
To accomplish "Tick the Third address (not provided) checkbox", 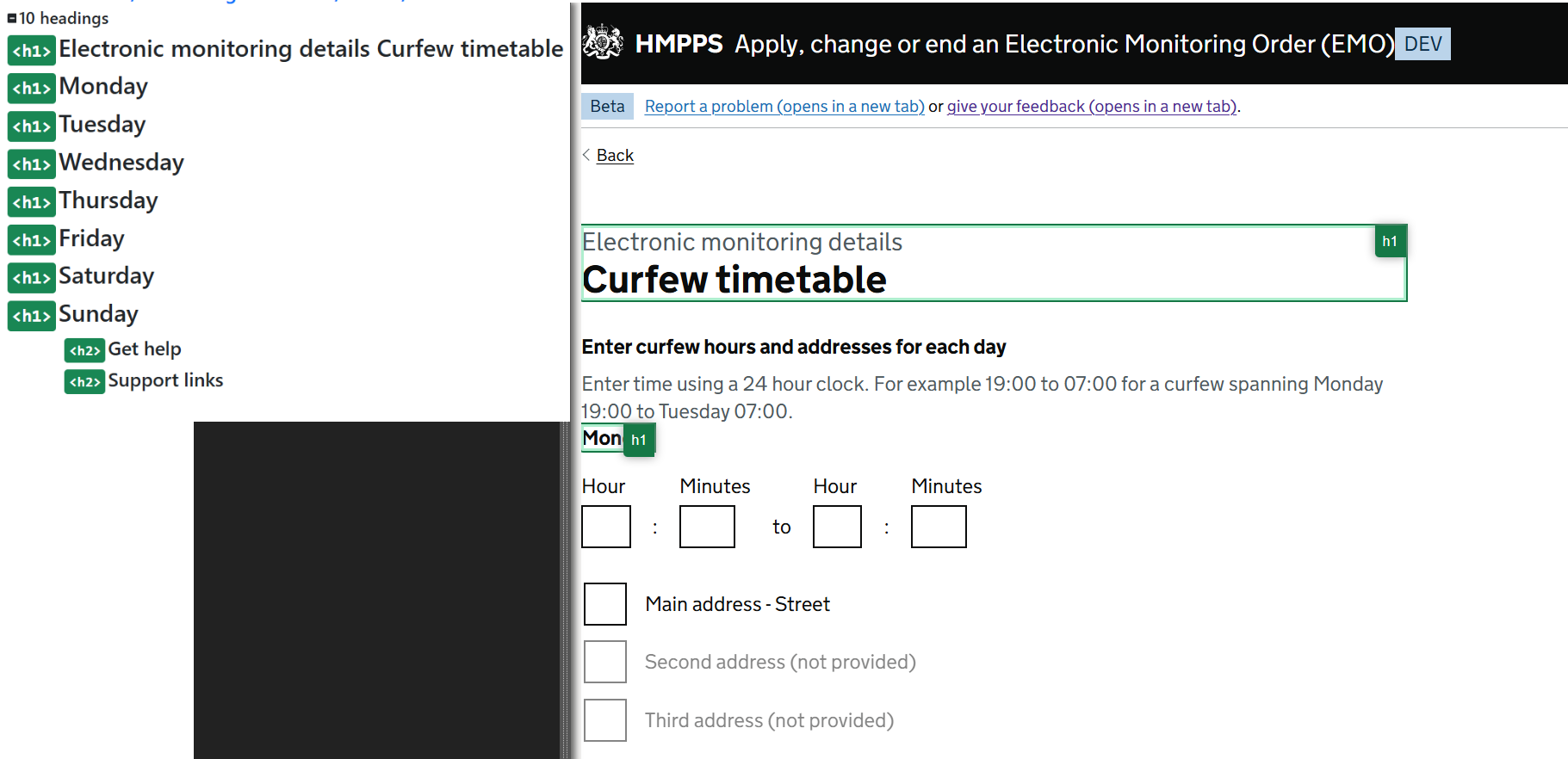I will (x=605, y=720).
